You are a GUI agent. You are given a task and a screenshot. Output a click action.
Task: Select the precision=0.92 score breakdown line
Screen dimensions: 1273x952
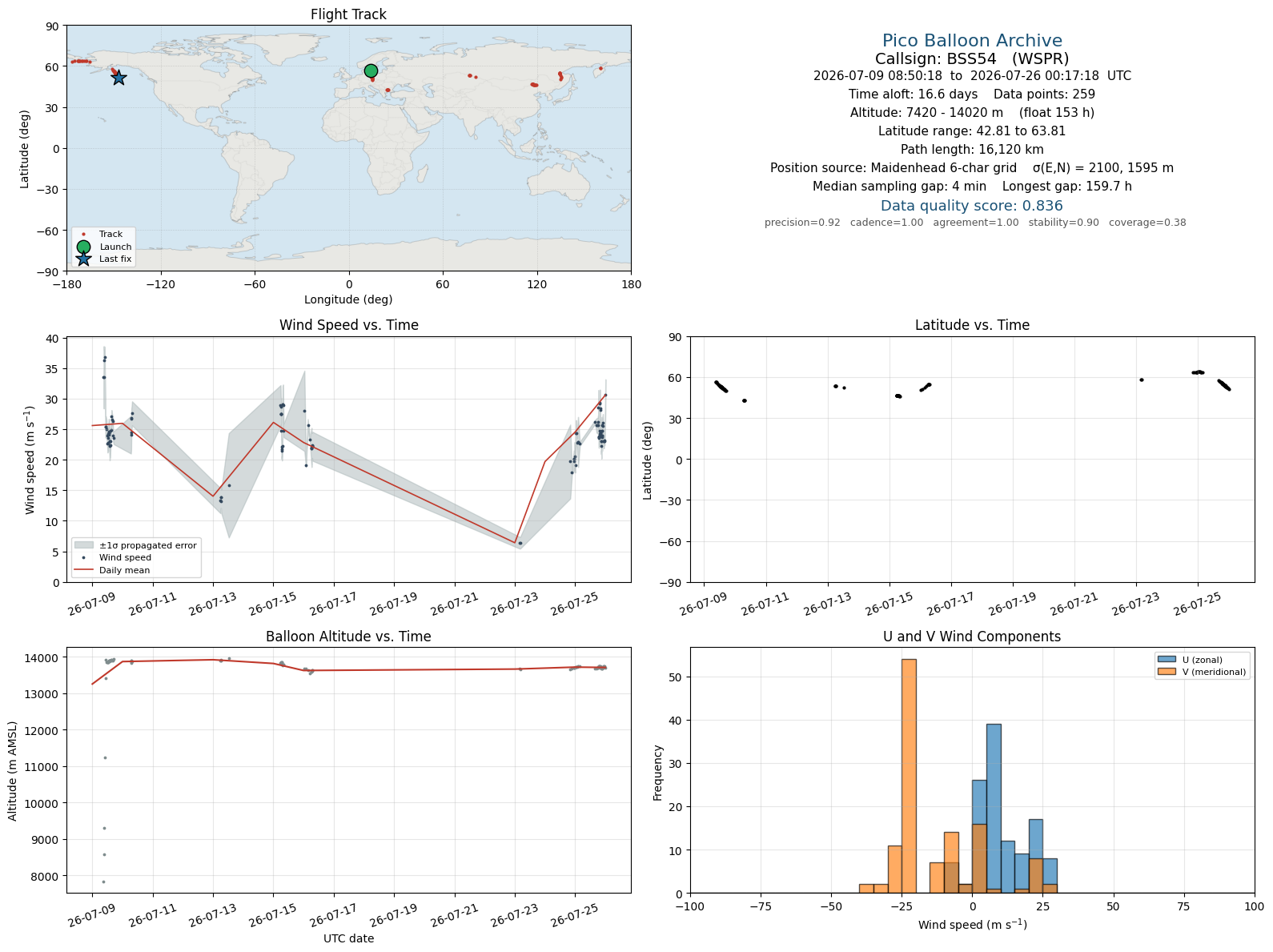pos(975,223)
